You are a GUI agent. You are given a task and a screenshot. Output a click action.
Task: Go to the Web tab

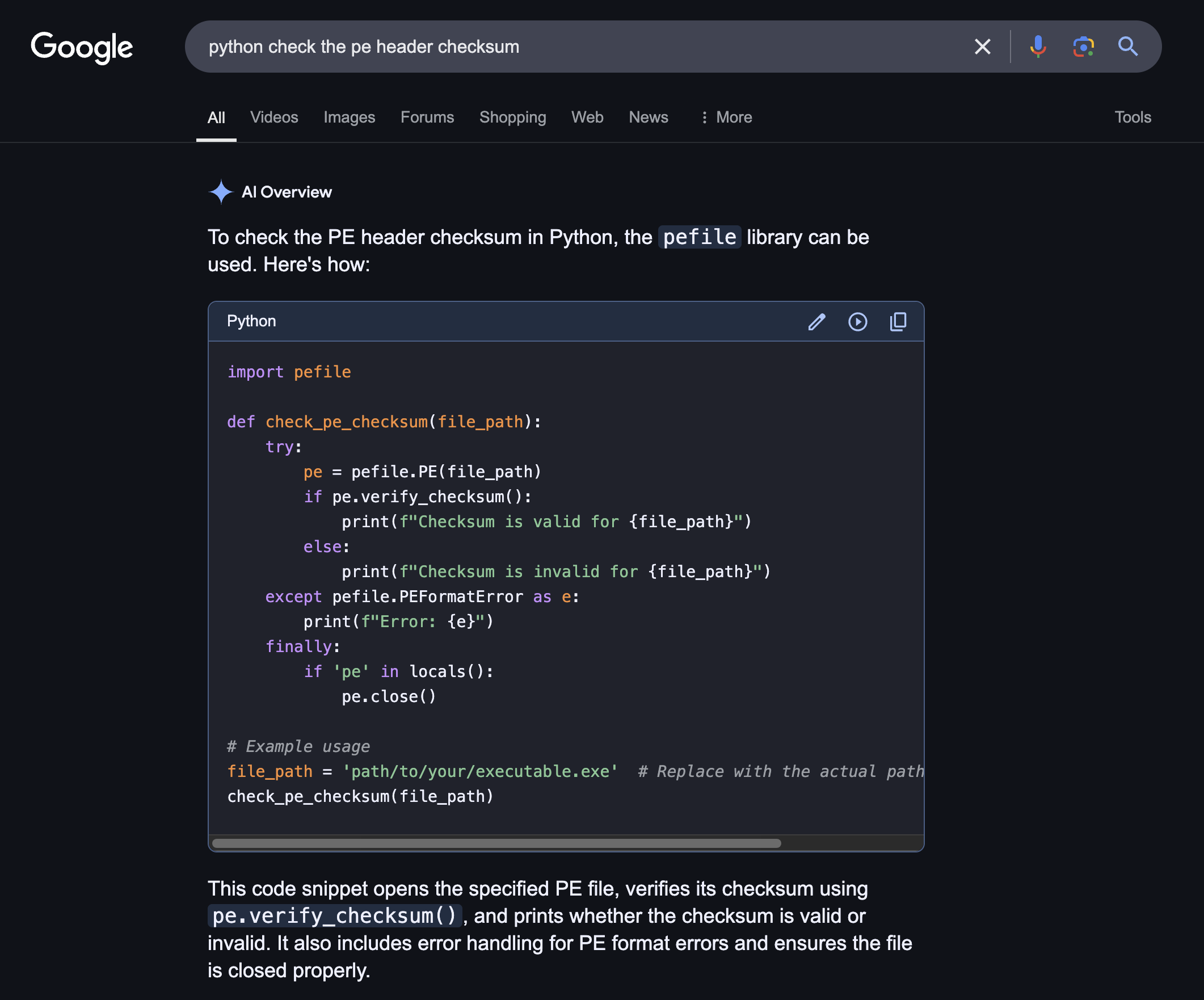tap(587, 117)
